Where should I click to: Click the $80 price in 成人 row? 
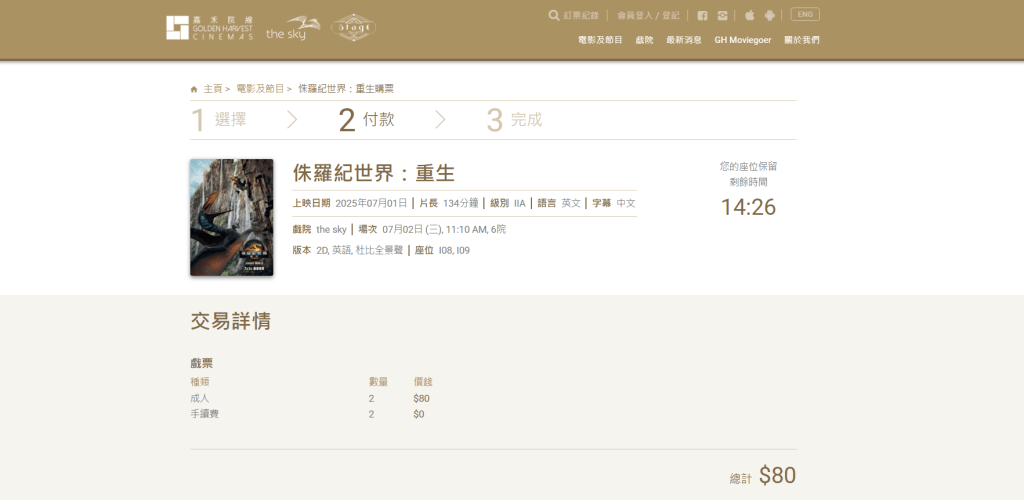[421, 398]
